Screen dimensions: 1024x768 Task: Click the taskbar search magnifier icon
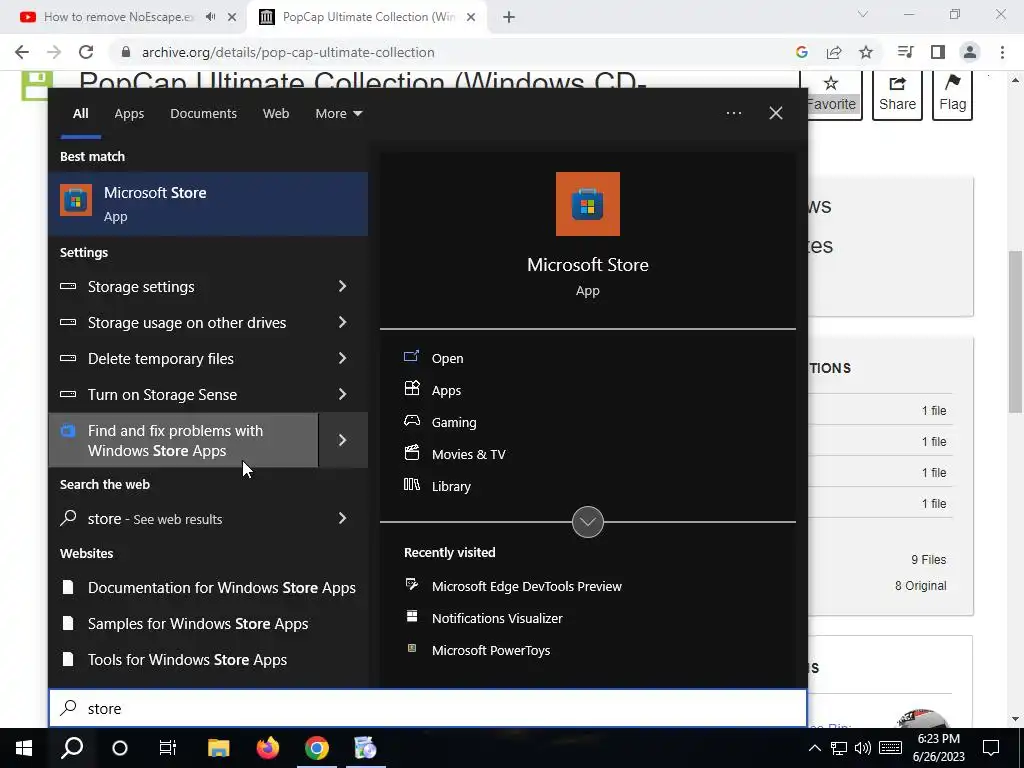click(72, 748)
